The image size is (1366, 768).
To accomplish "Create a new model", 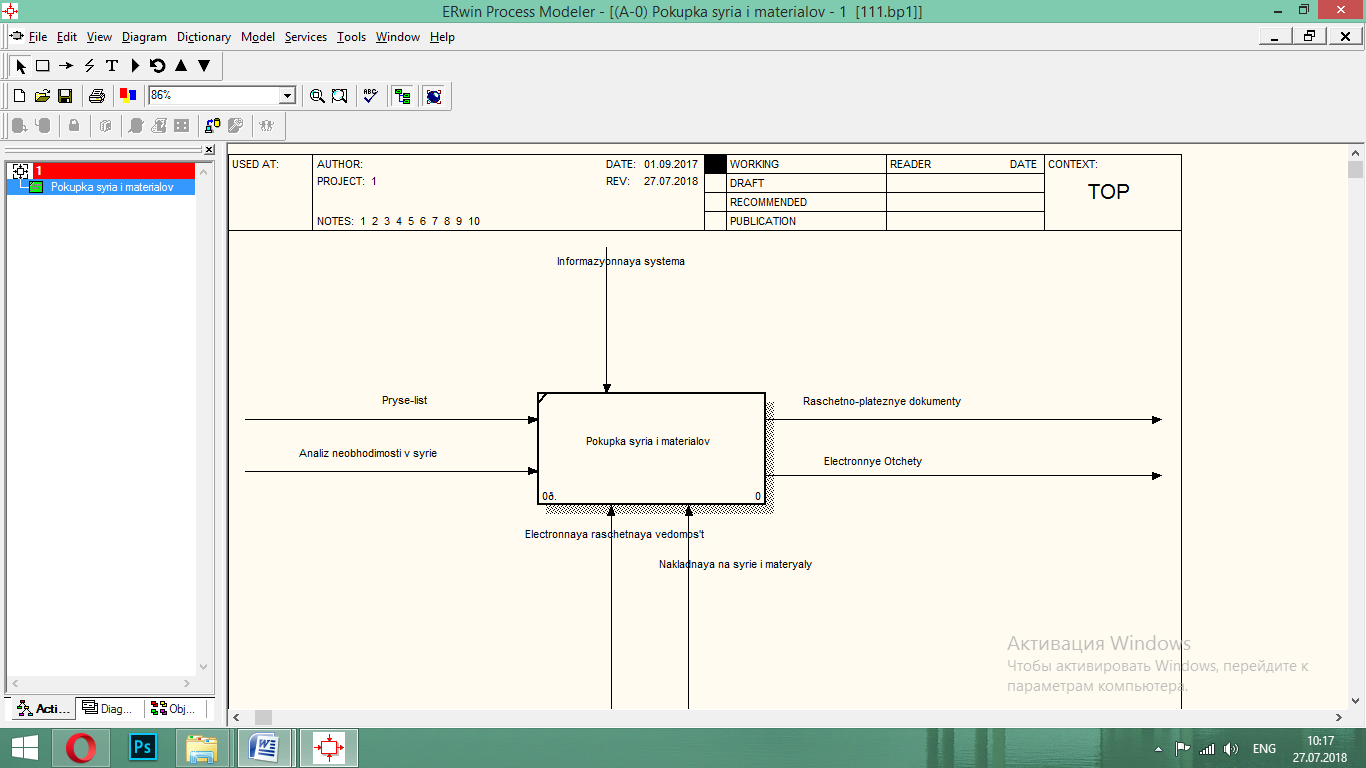I will click(19, 96).
